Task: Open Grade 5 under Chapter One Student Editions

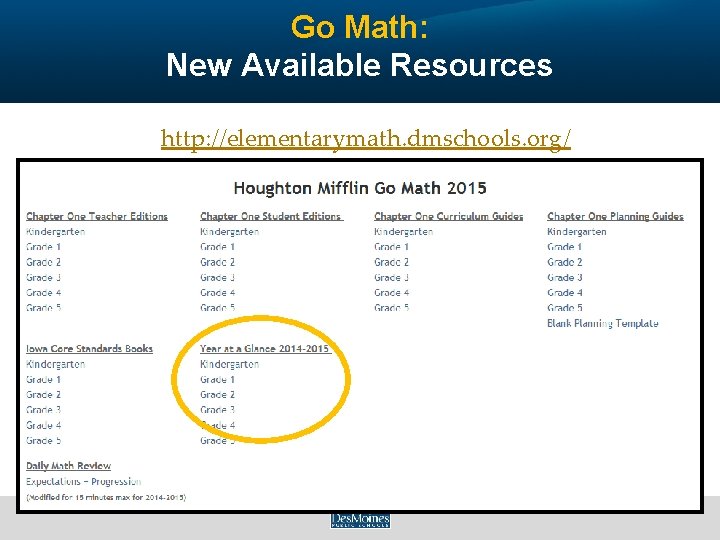Action: [218, 308]
